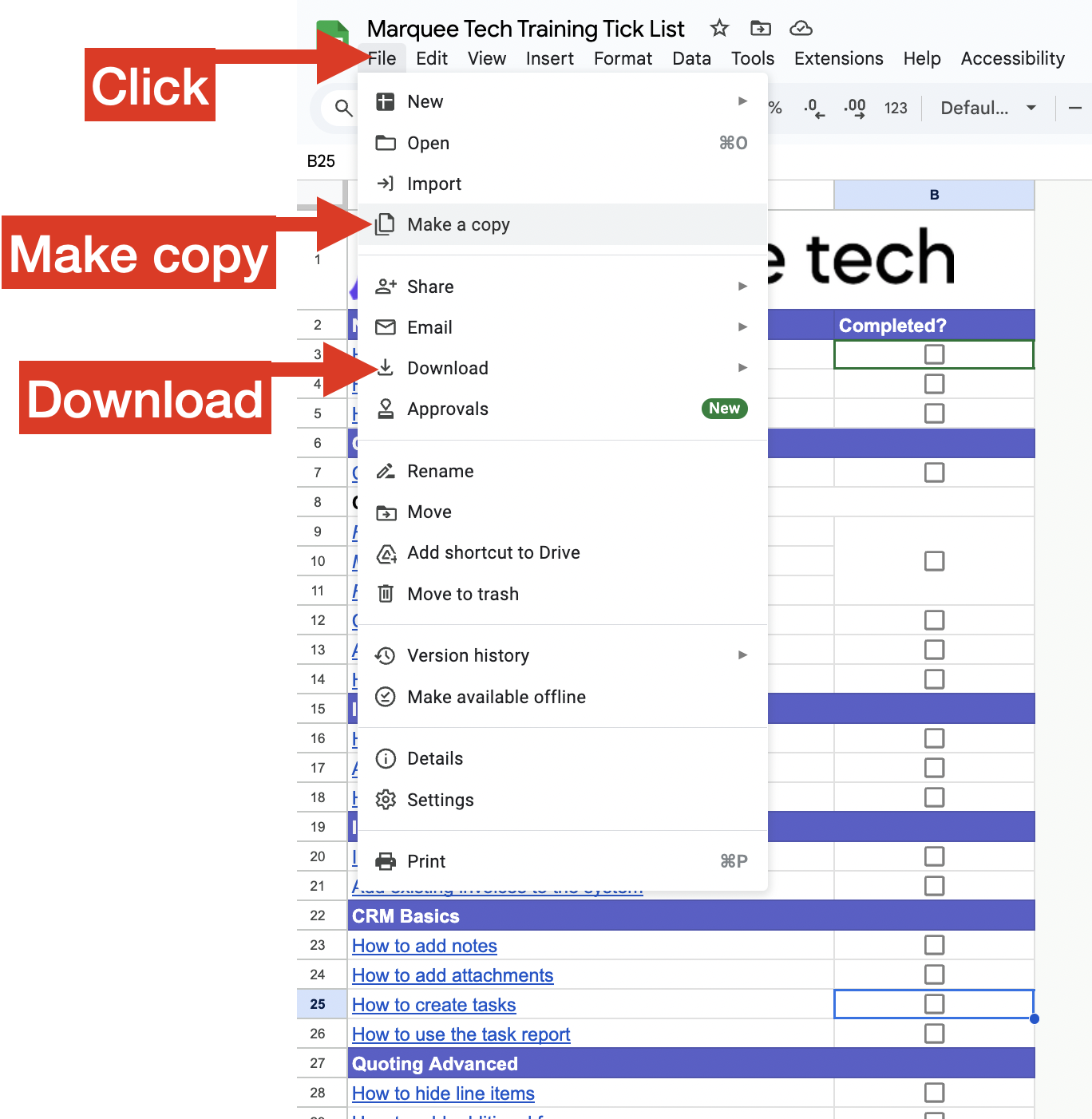The width and height of the screenshot is (1092, 1119).
Task: Open the Edit menu
Action: (x=432, y=58)
